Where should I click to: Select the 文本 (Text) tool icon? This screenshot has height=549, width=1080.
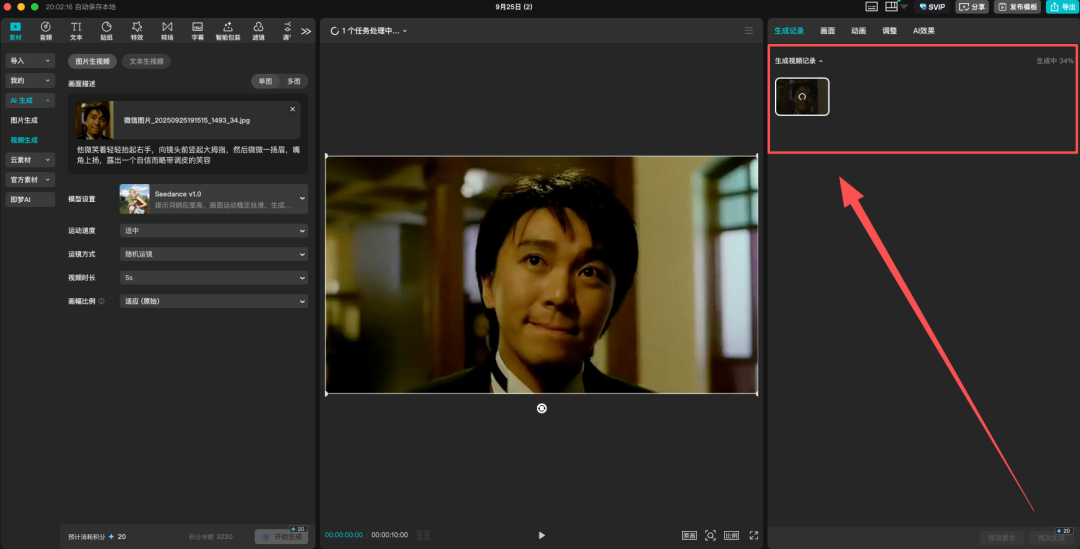76,30
